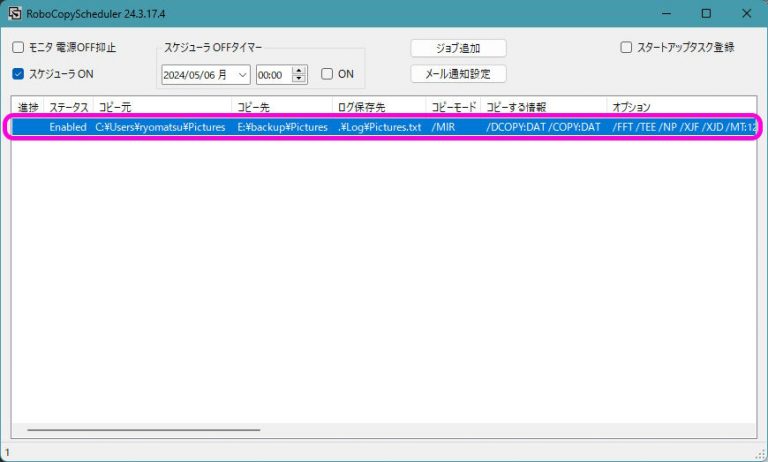Click the ジョブ追加 button

point(458,48)
